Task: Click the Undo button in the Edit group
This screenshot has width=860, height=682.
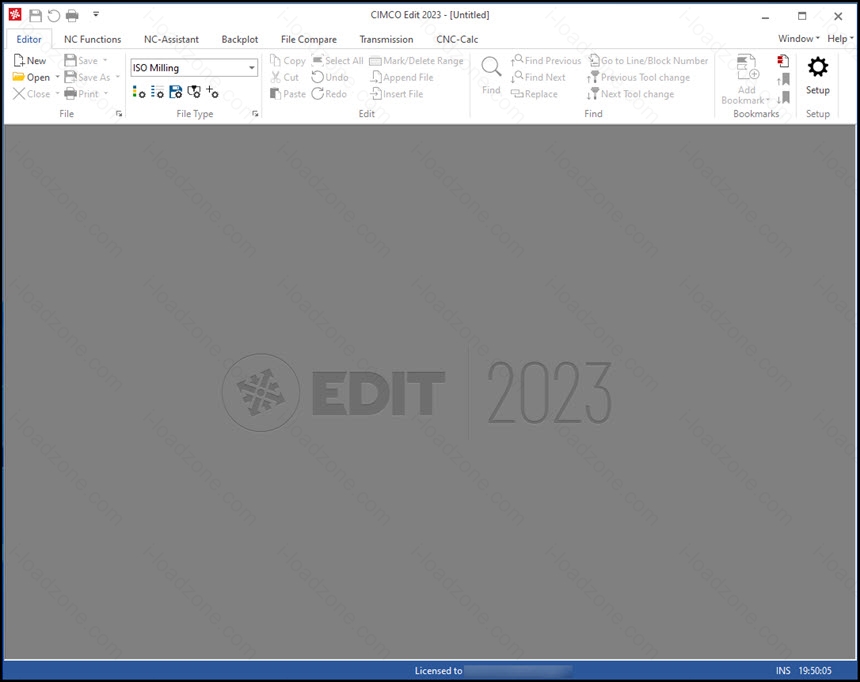Action: [330, 77]
